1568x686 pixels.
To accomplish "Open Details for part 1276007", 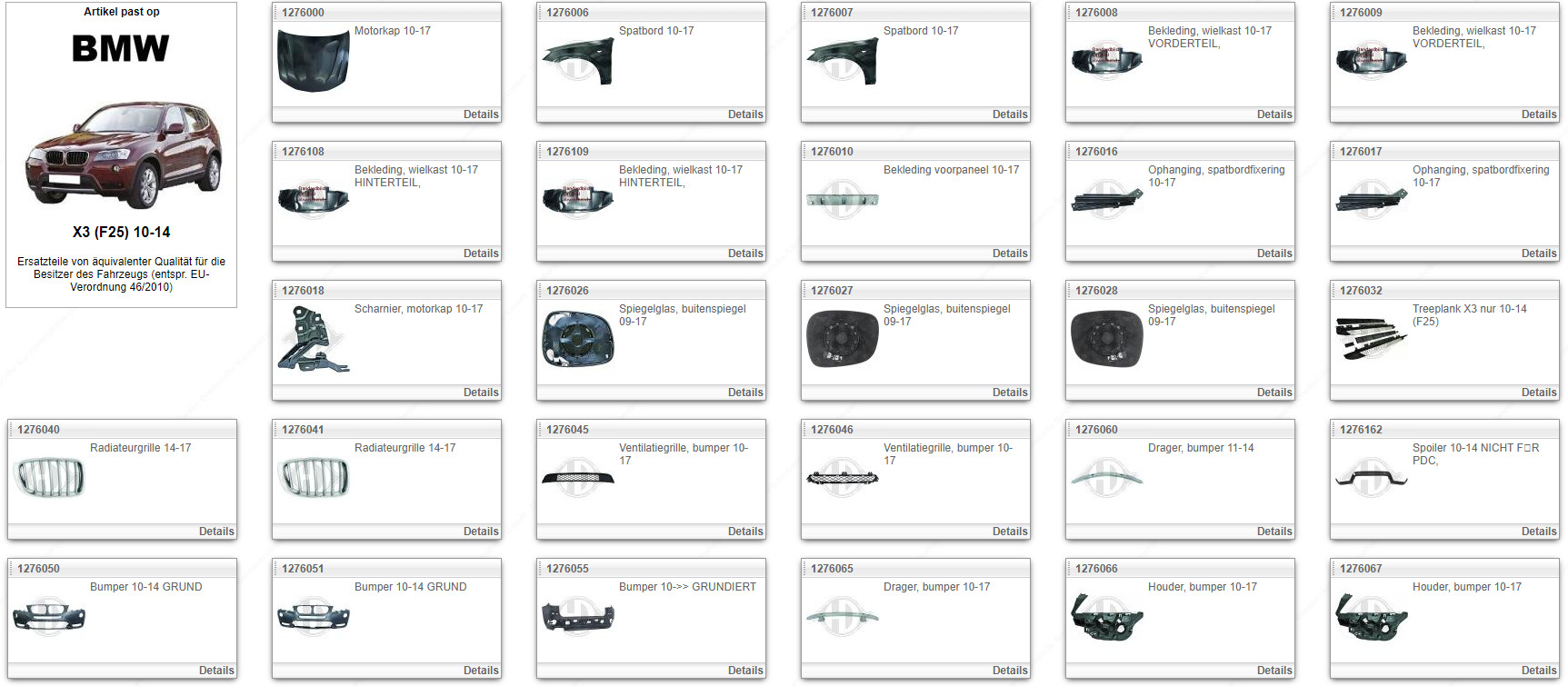I will 1010,114.
